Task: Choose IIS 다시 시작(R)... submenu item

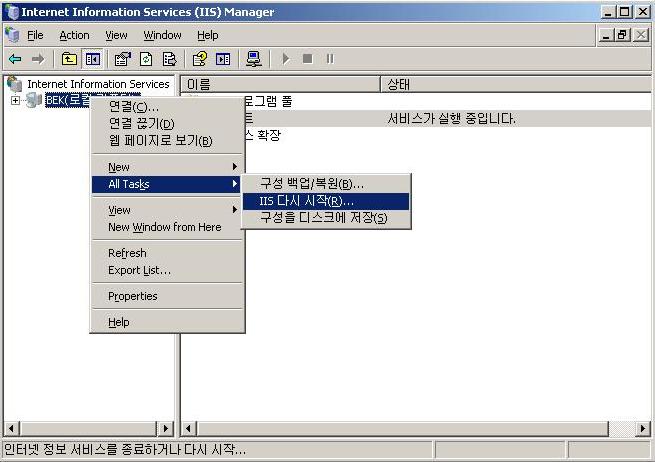Action: (326, 201)
